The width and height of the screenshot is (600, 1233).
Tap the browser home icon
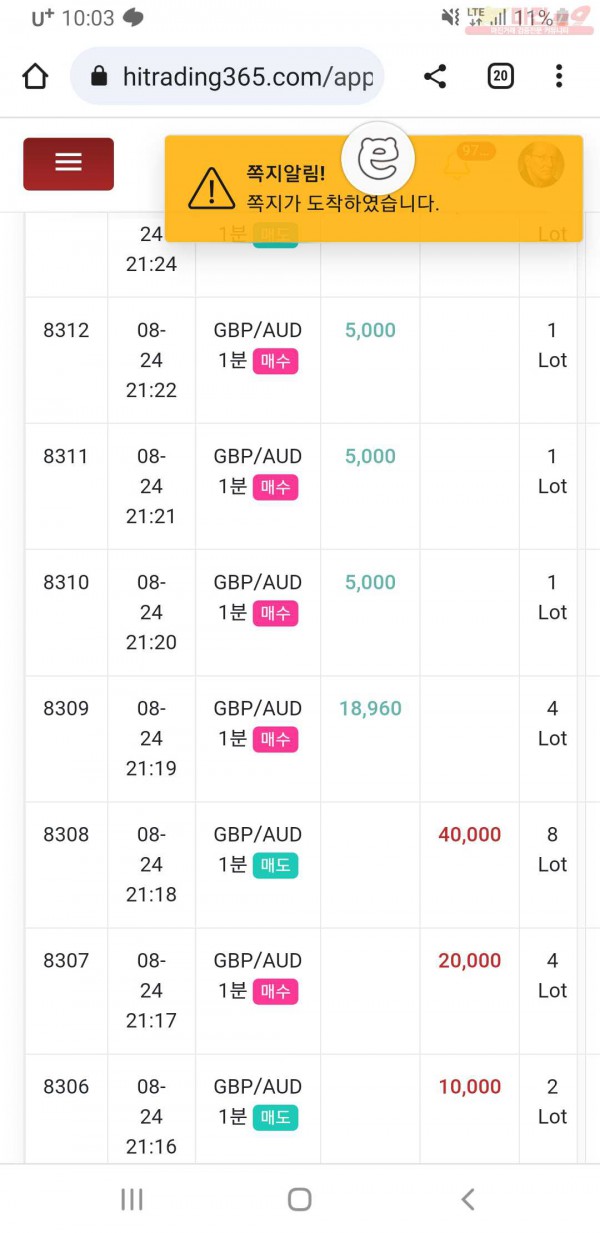point(35,76)
